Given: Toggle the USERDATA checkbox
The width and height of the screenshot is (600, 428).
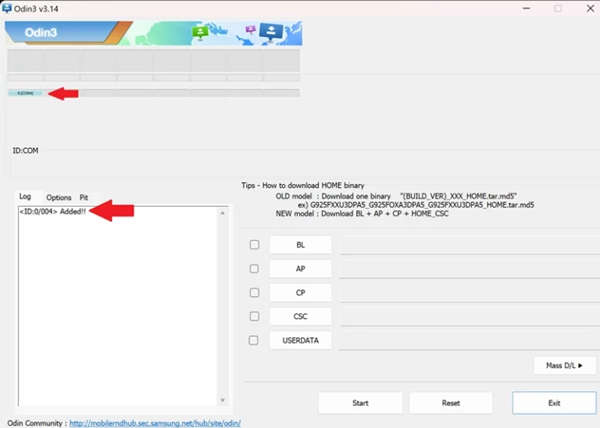Looking at the screenshot, I should (x=253, y=340).
